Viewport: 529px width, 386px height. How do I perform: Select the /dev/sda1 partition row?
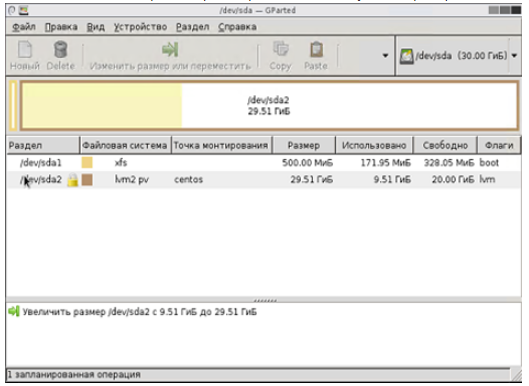click(263, 163)
